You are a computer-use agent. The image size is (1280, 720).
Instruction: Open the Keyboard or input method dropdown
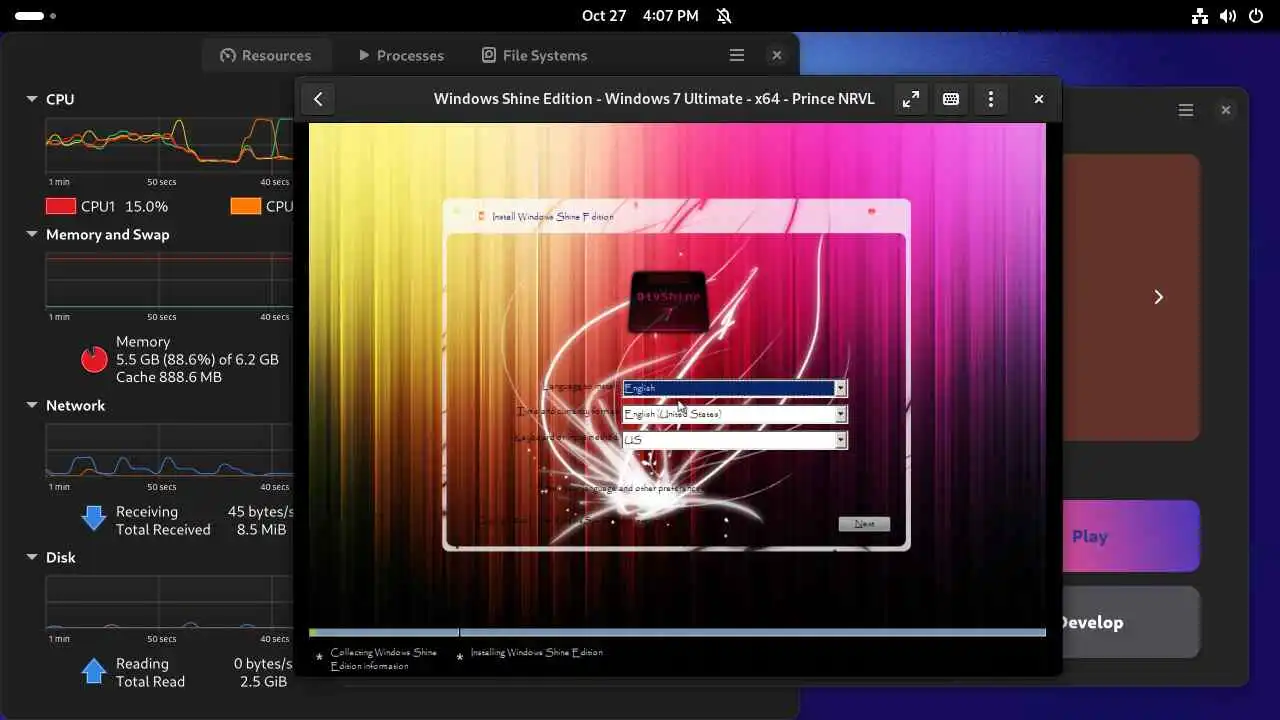click(x=735, y=440)
